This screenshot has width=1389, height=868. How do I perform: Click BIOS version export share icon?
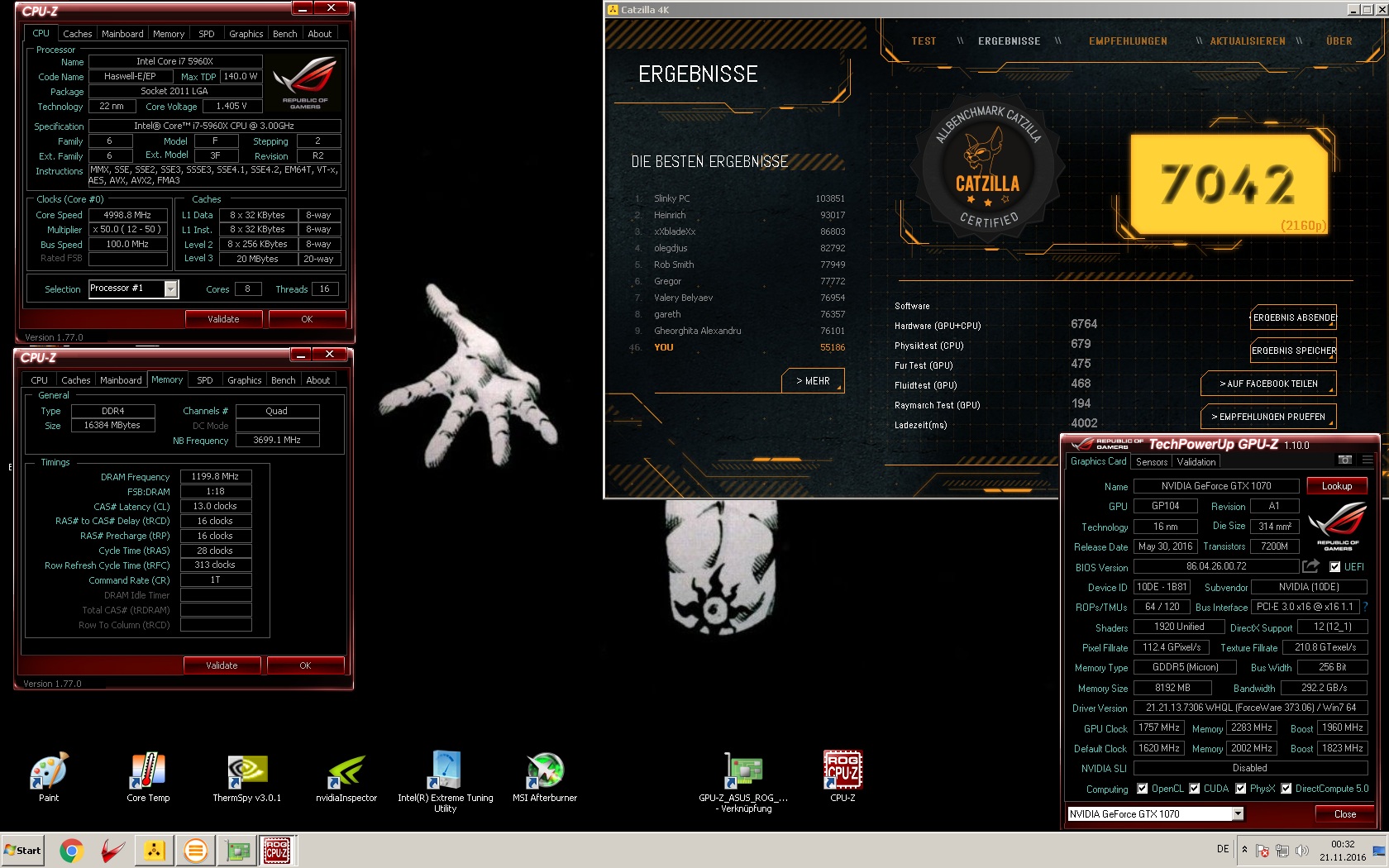1310,566
